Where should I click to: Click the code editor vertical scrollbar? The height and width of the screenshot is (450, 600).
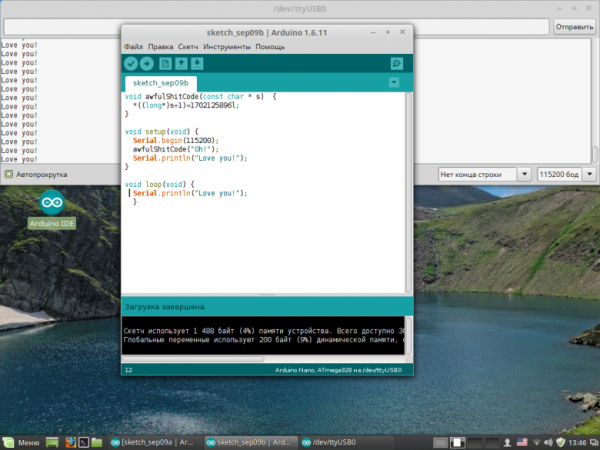(409, 192)
